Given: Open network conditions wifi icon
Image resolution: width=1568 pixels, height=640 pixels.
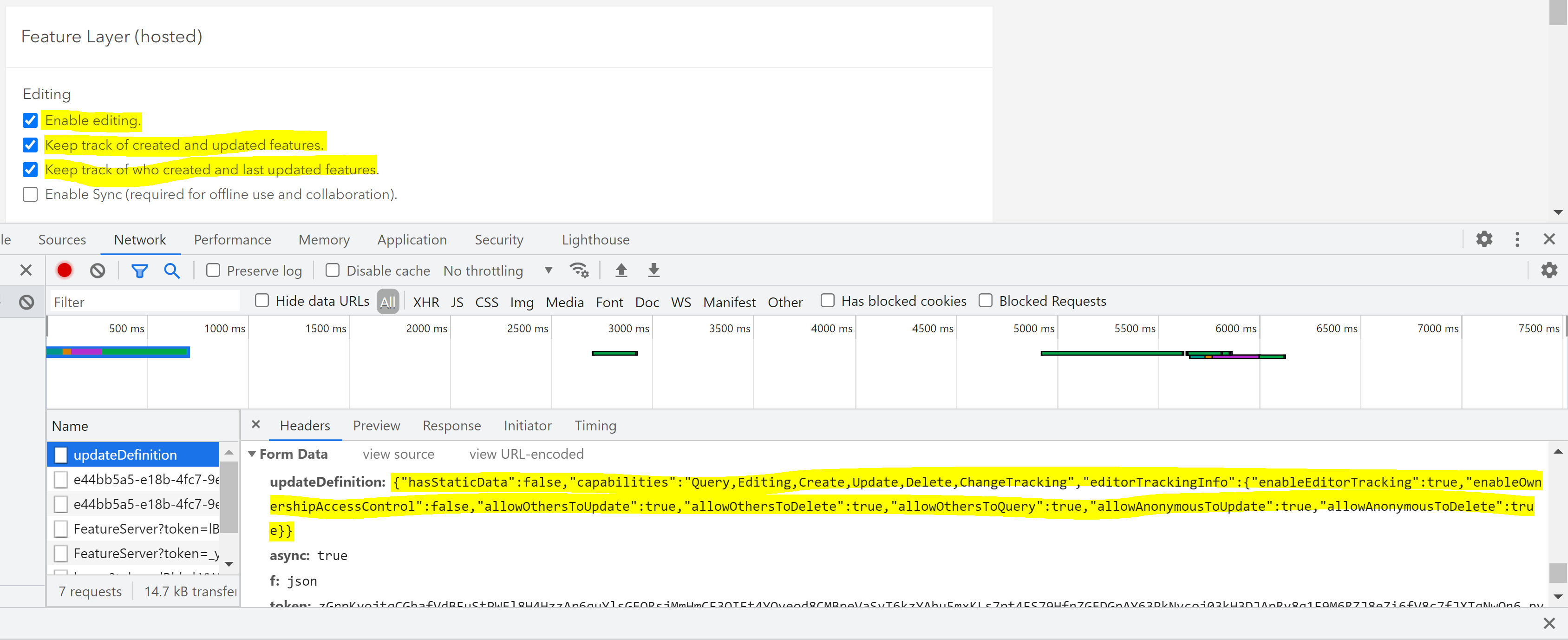Looking at the screenshot, I should [578, 270].
